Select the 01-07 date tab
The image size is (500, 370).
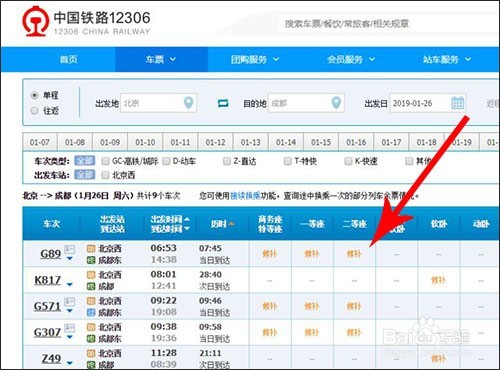click(x=40, y=142)
